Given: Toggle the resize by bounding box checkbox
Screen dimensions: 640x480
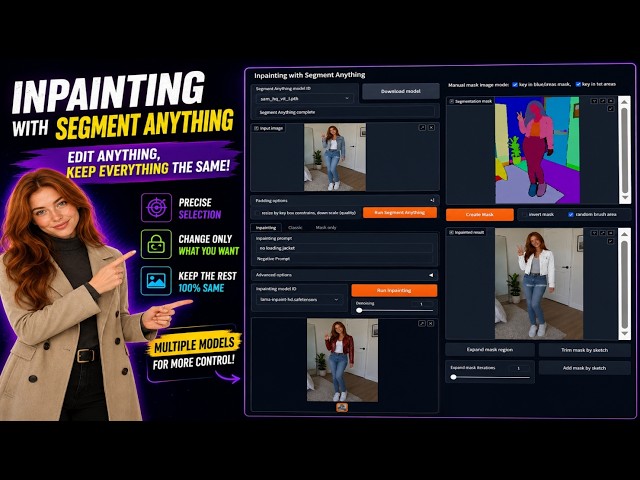Looking at the screenshot, I should [x=257, y=213].
